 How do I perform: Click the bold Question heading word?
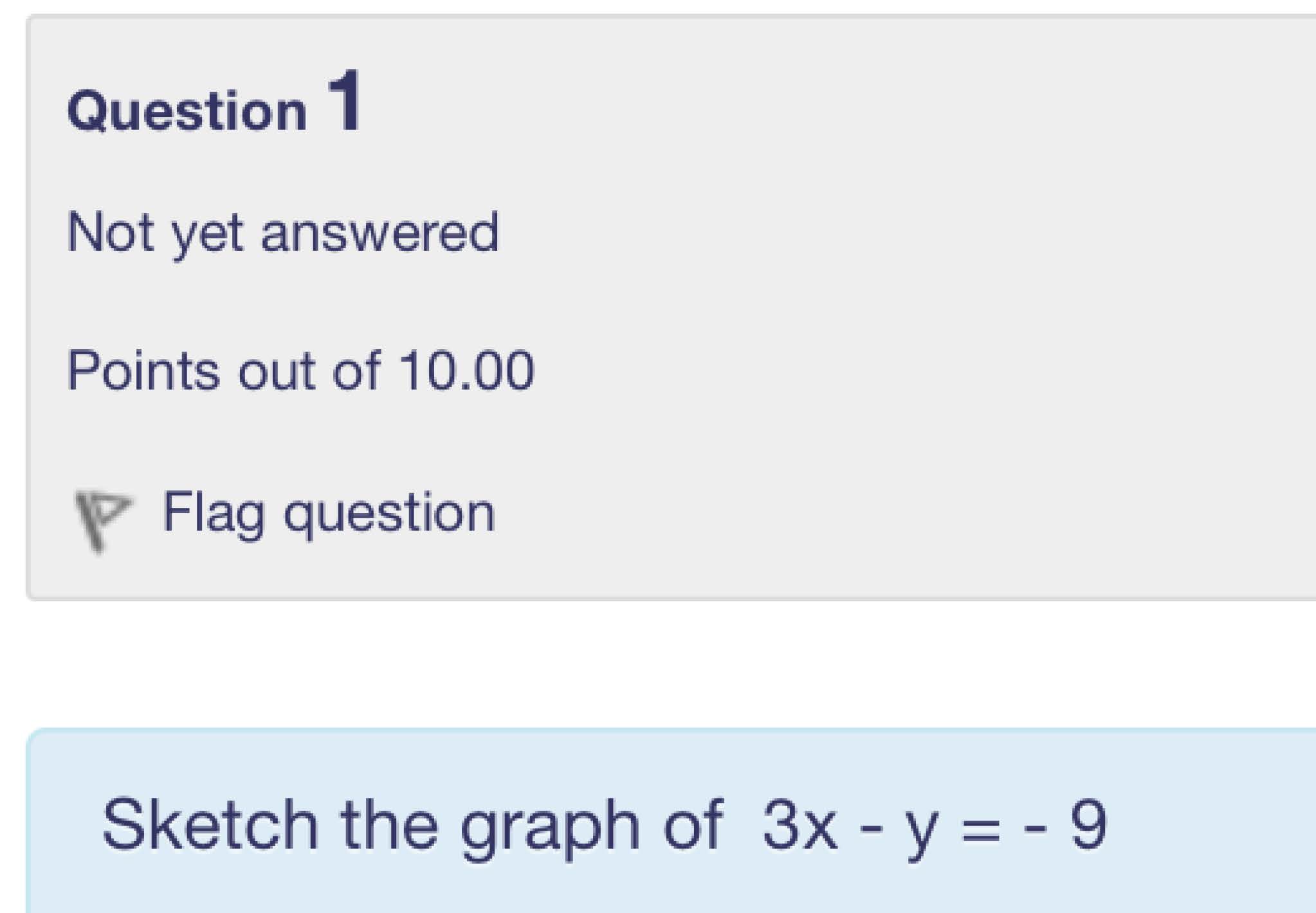(187, 112)
